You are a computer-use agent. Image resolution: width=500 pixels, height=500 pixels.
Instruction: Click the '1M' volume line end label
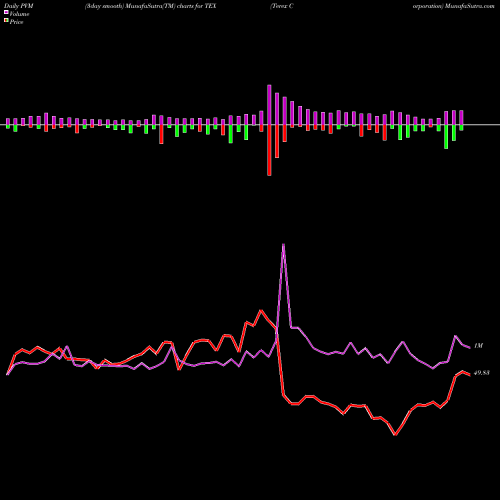[x=478, y=346]
